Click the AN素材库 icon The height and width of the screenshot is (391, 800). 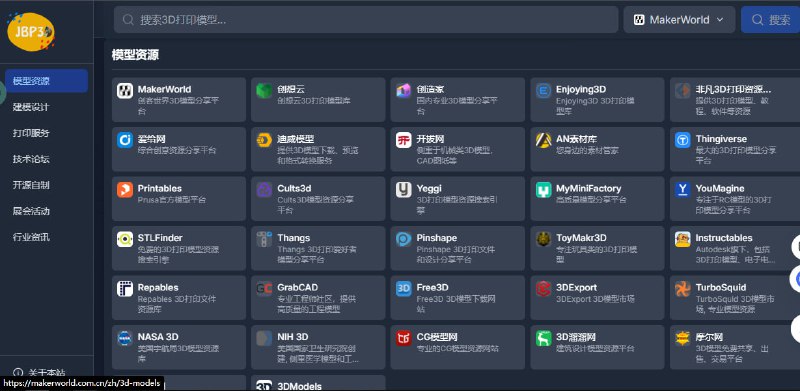pyautogui.click(x=543, y=140)
